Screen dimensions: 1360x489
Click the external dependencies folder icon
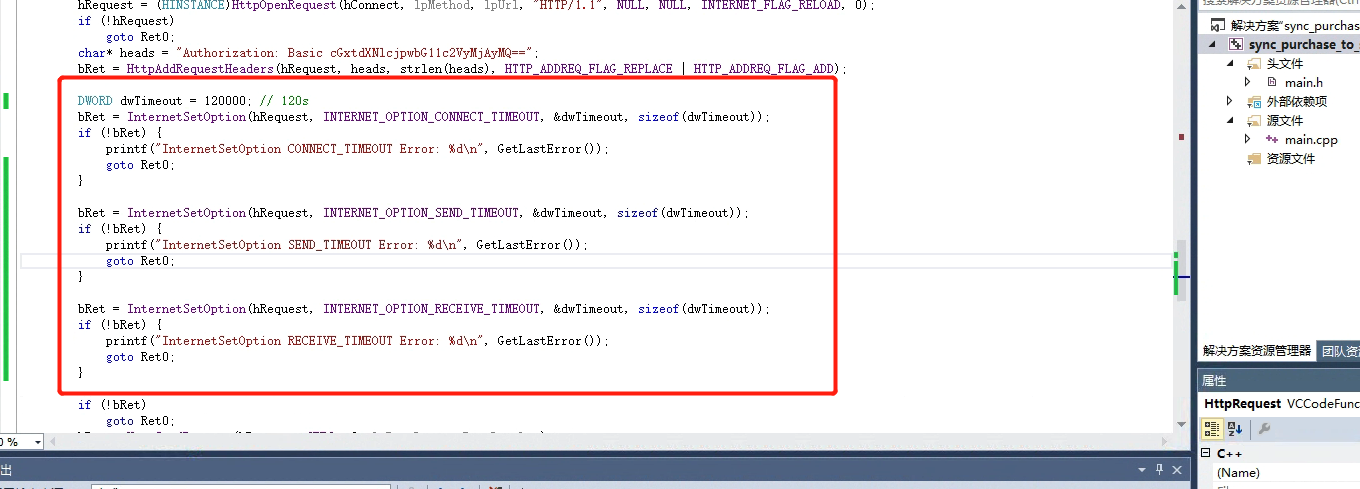(x=1254, y=101)
